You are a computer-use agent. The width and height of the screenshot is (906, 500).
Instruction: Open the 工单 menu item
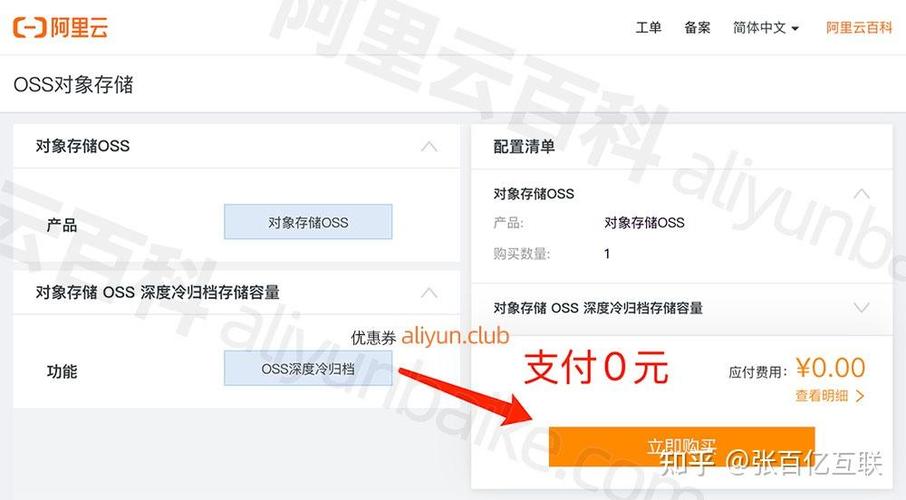(x=648, y=27)
